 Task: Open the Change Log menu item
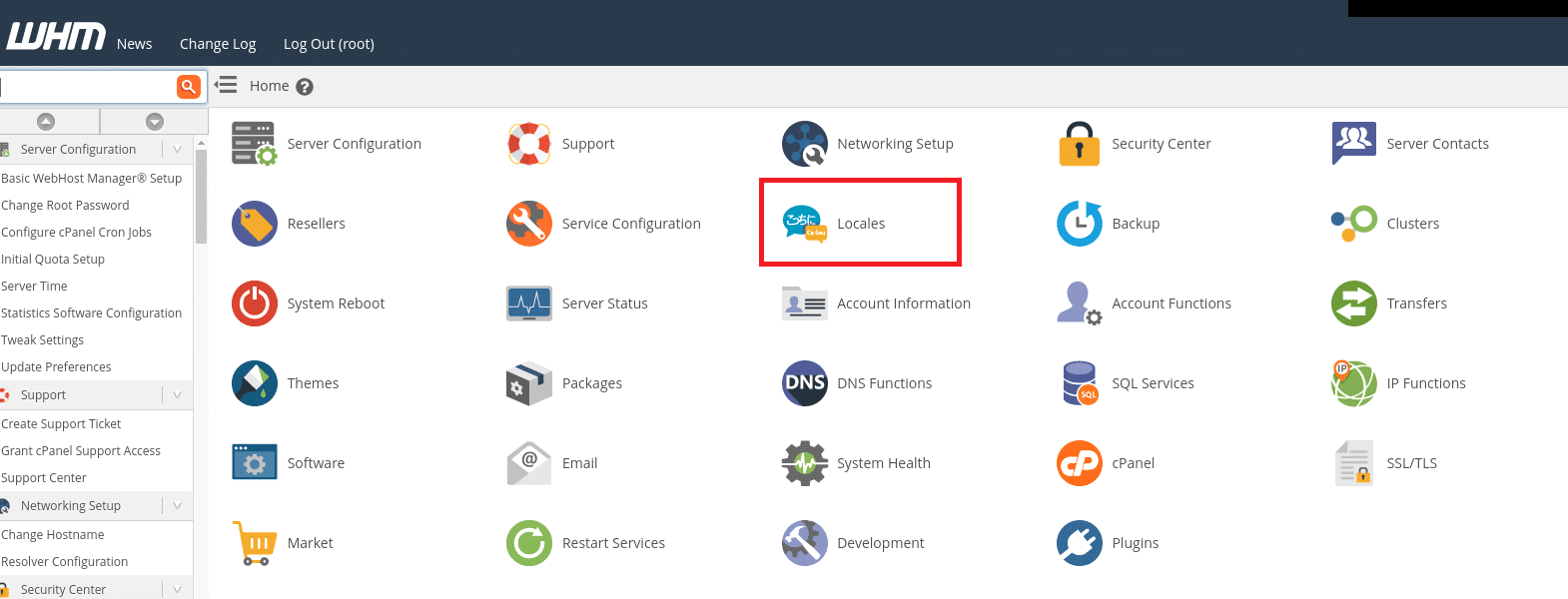click(x=218, y=44)
